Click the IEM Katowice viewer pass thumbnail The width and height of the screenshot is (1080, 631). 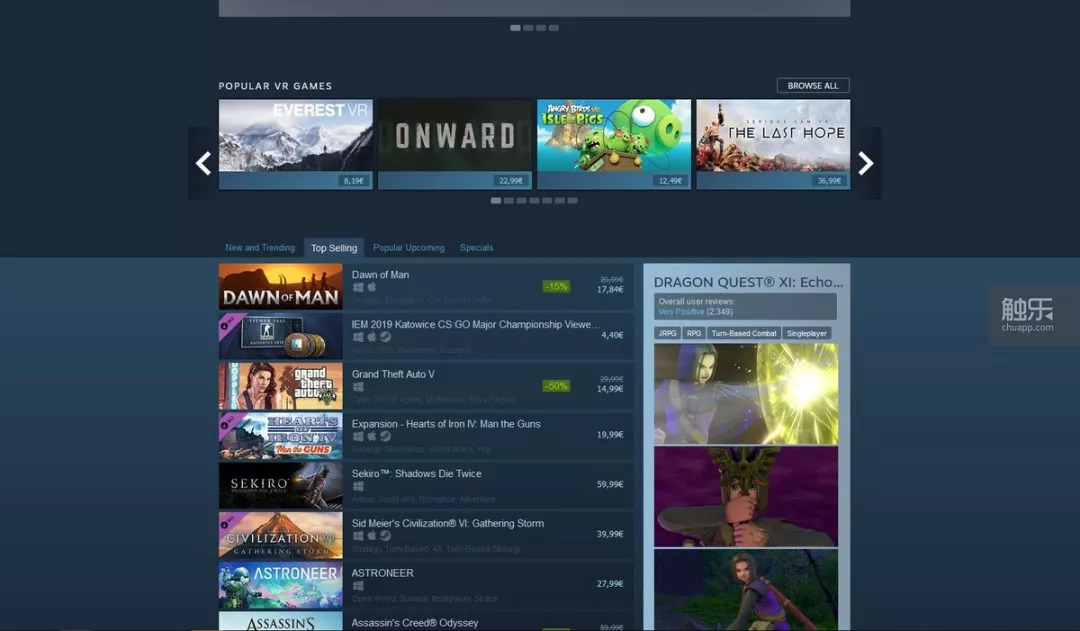[x=280, y=336]
